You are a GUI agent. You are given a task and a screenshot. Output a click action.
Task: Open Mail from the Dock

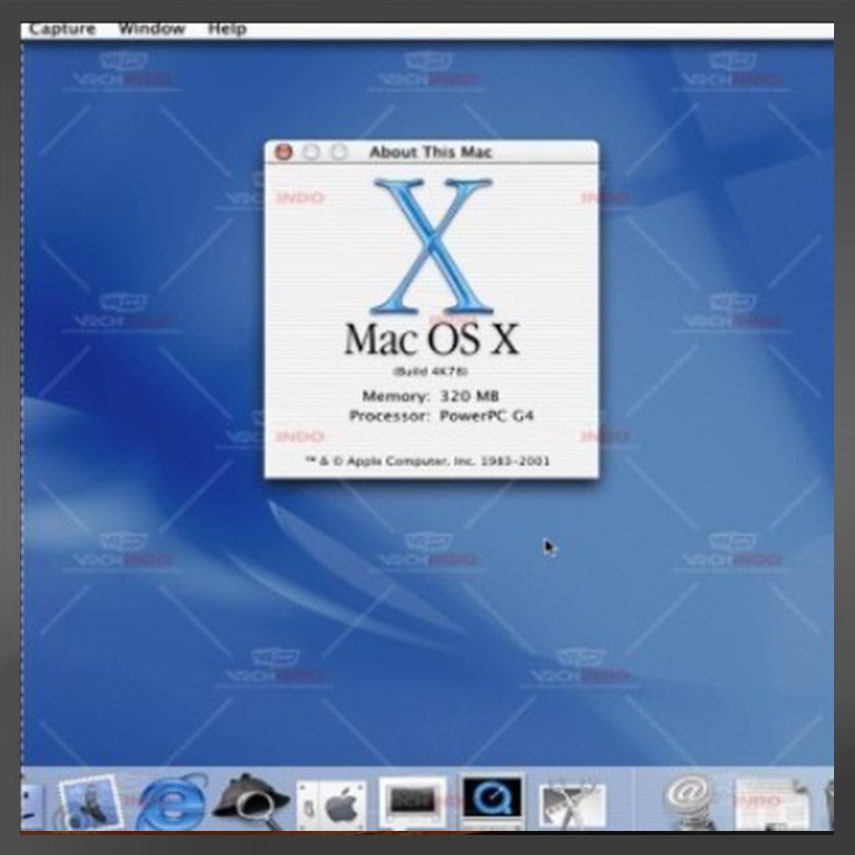[91, 802]
